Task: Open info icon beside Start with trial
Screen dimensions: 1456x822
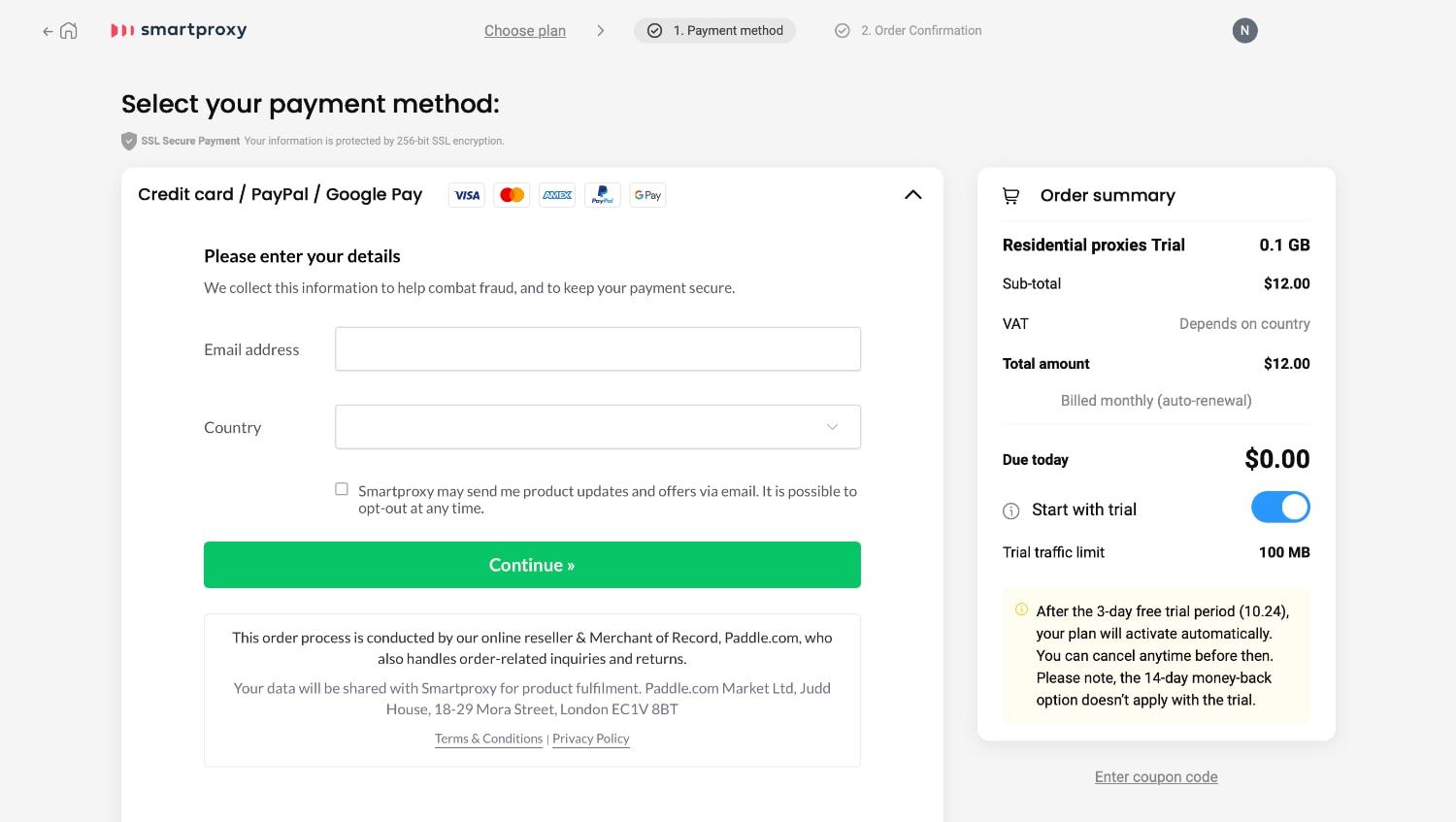Action: [x=1010, y=510]
